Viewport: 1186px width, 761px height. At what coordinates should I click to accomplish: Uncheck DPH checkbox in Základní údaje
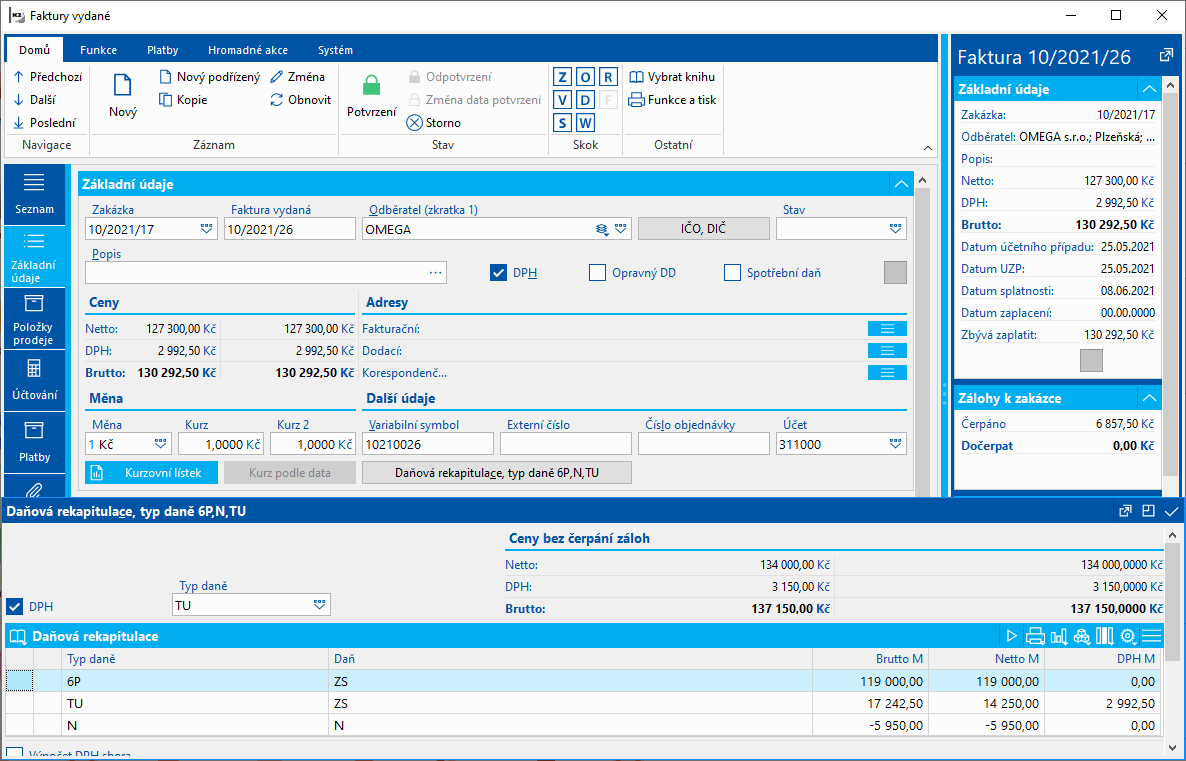(499, 273)
